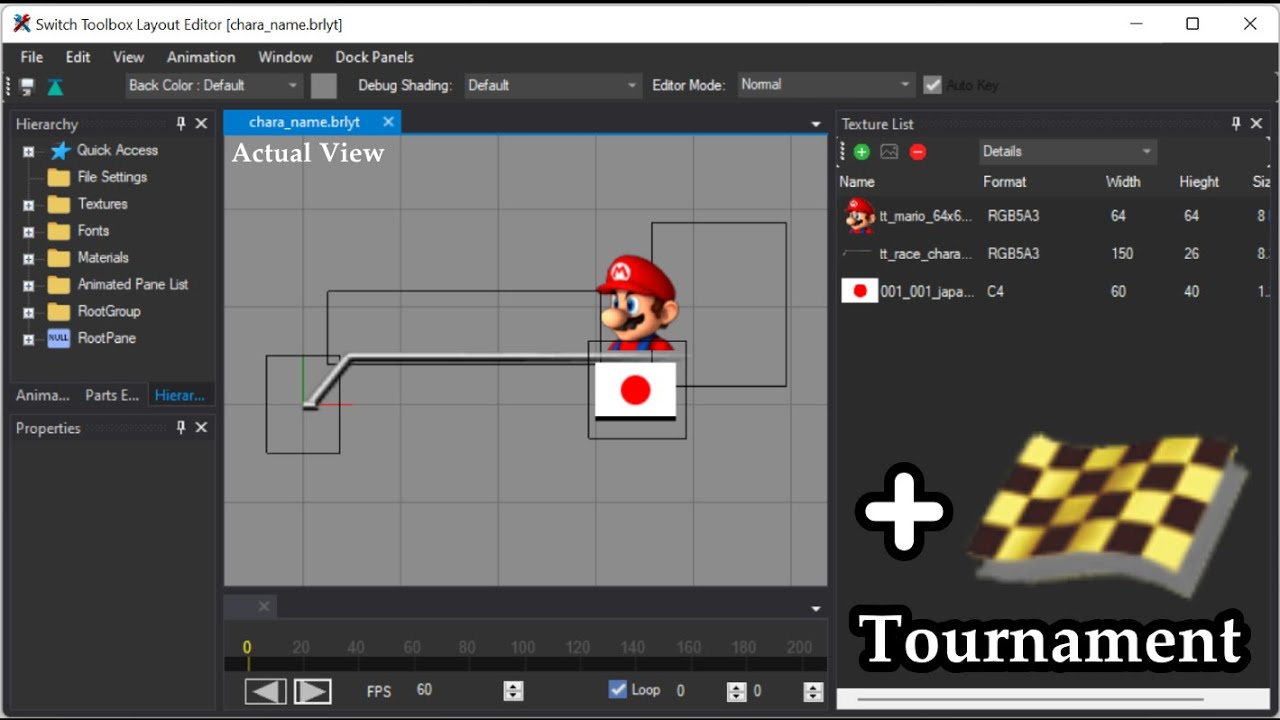Select the RootPane null item
Viewport: 1280px width, 720px height.
(92, 339)
